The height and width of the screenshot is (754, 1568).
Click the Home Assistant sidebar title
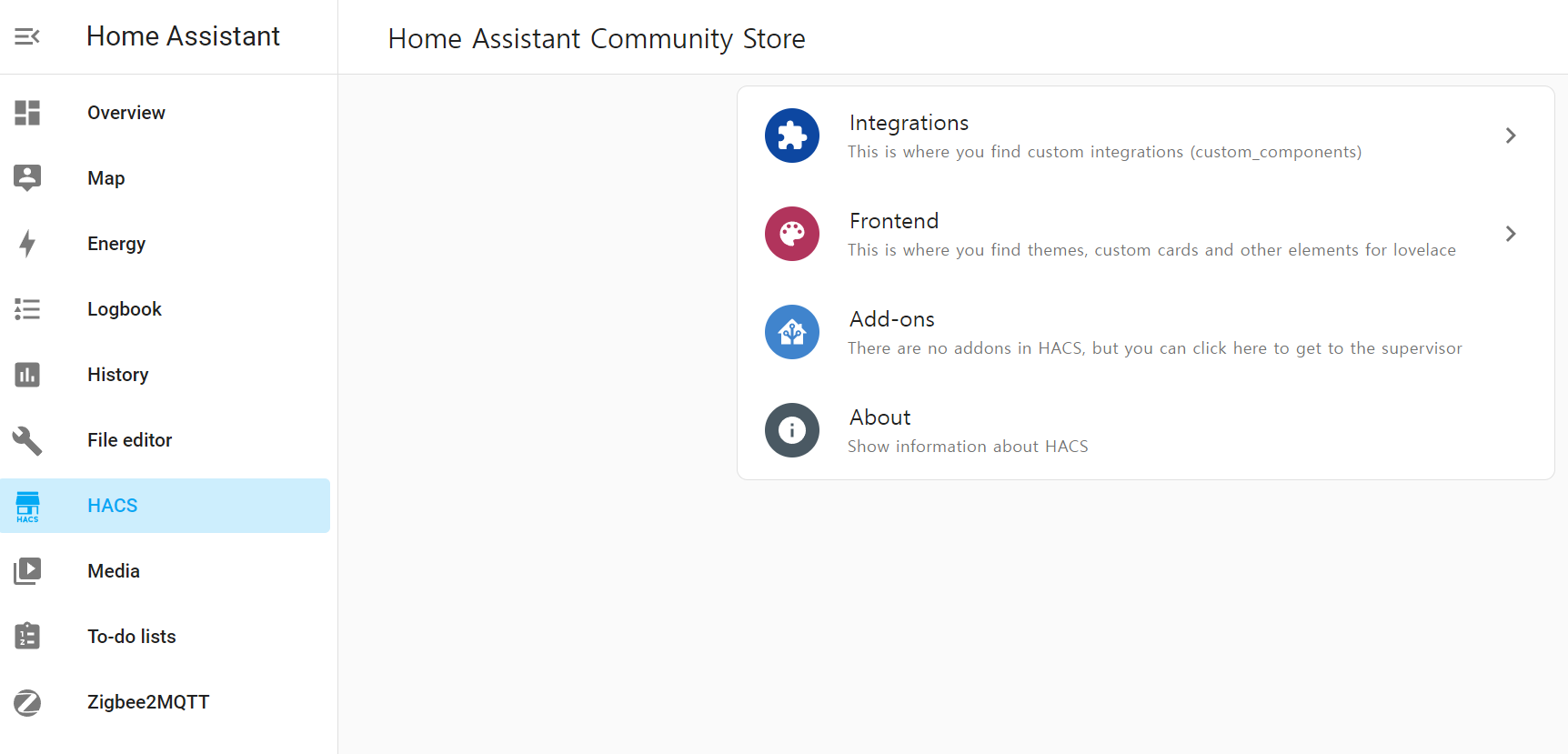(183, 36)
